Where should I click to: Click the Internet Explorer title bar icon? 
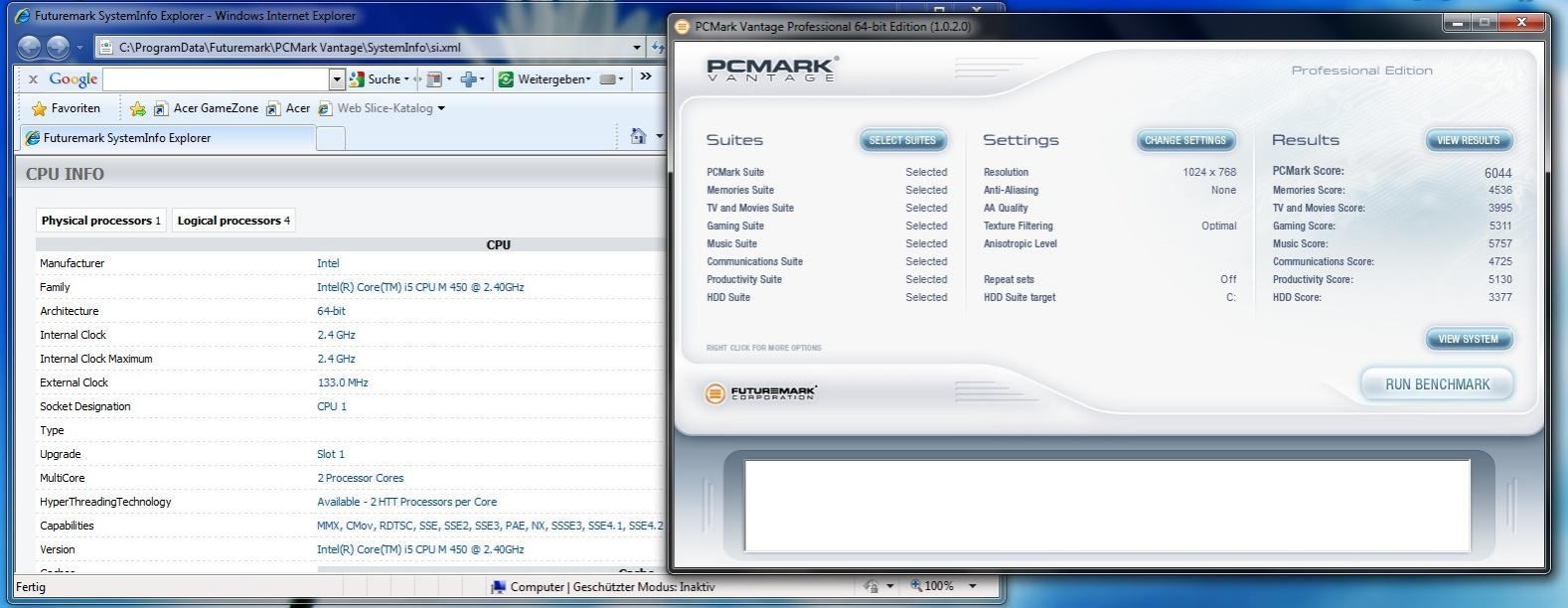tap(24, 16)
